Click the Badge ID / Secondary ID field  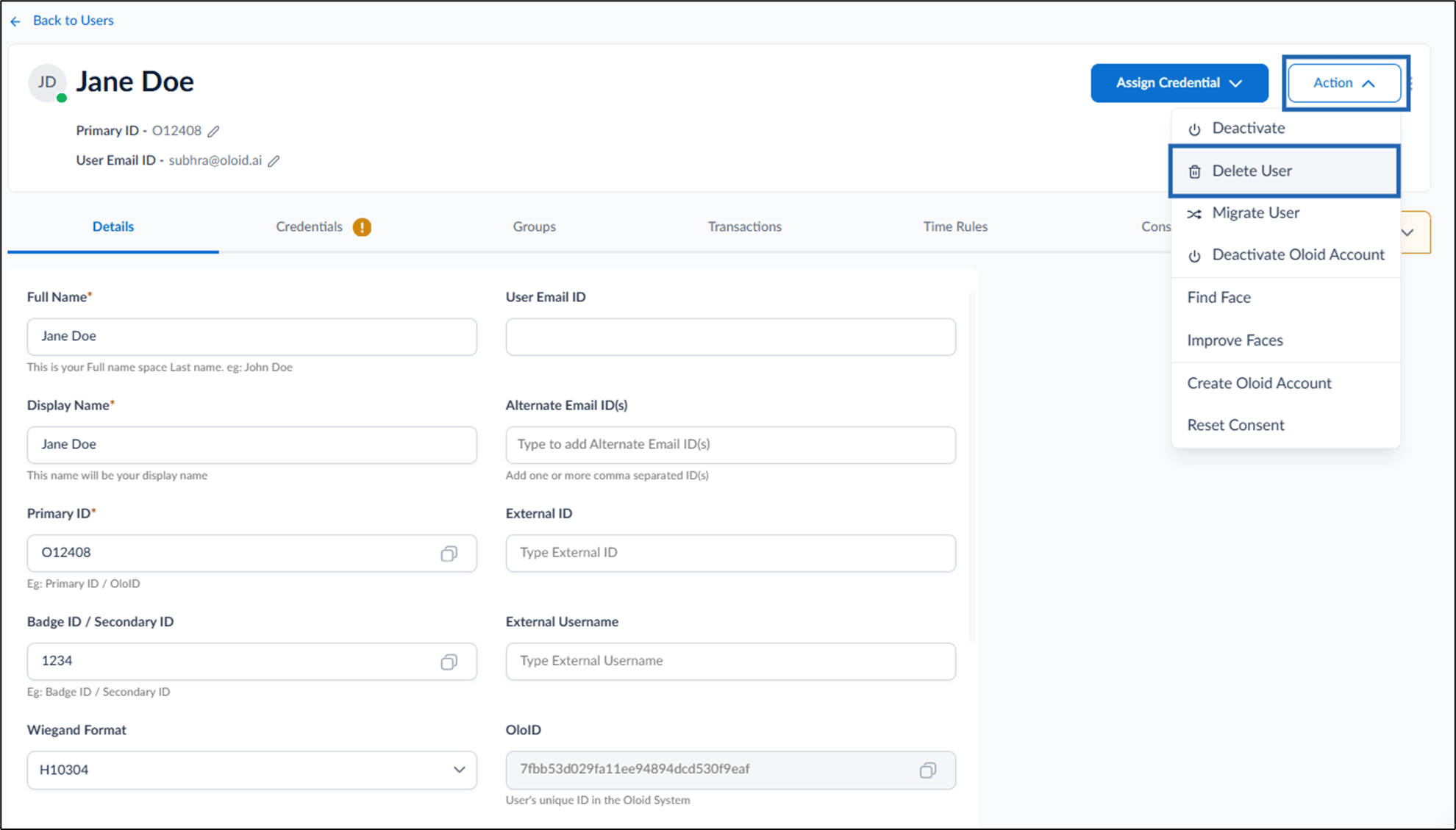point(251,661)
